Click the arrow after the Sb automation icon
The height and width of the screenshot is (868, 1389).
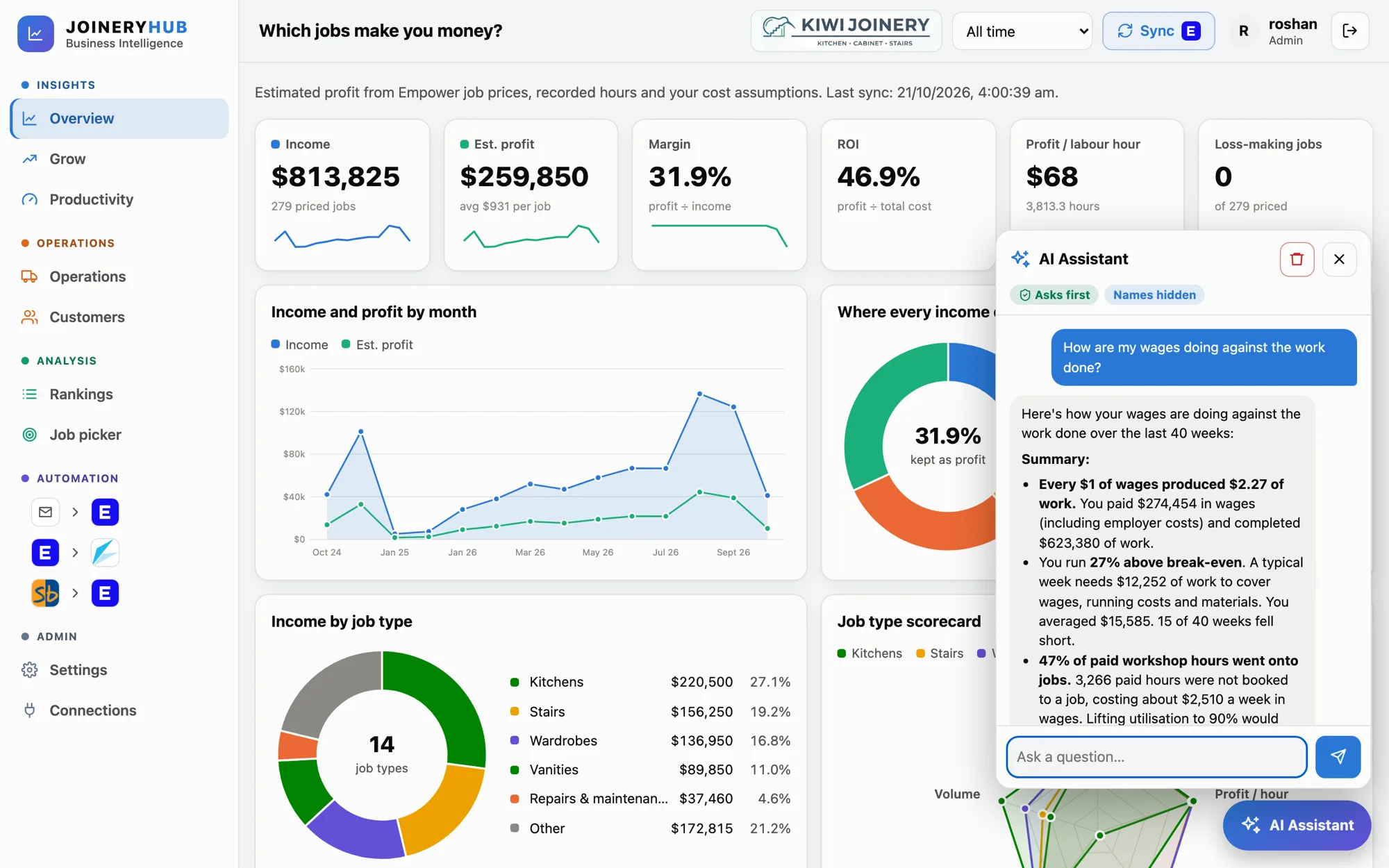pyautogui.click(x=75, y=593)
